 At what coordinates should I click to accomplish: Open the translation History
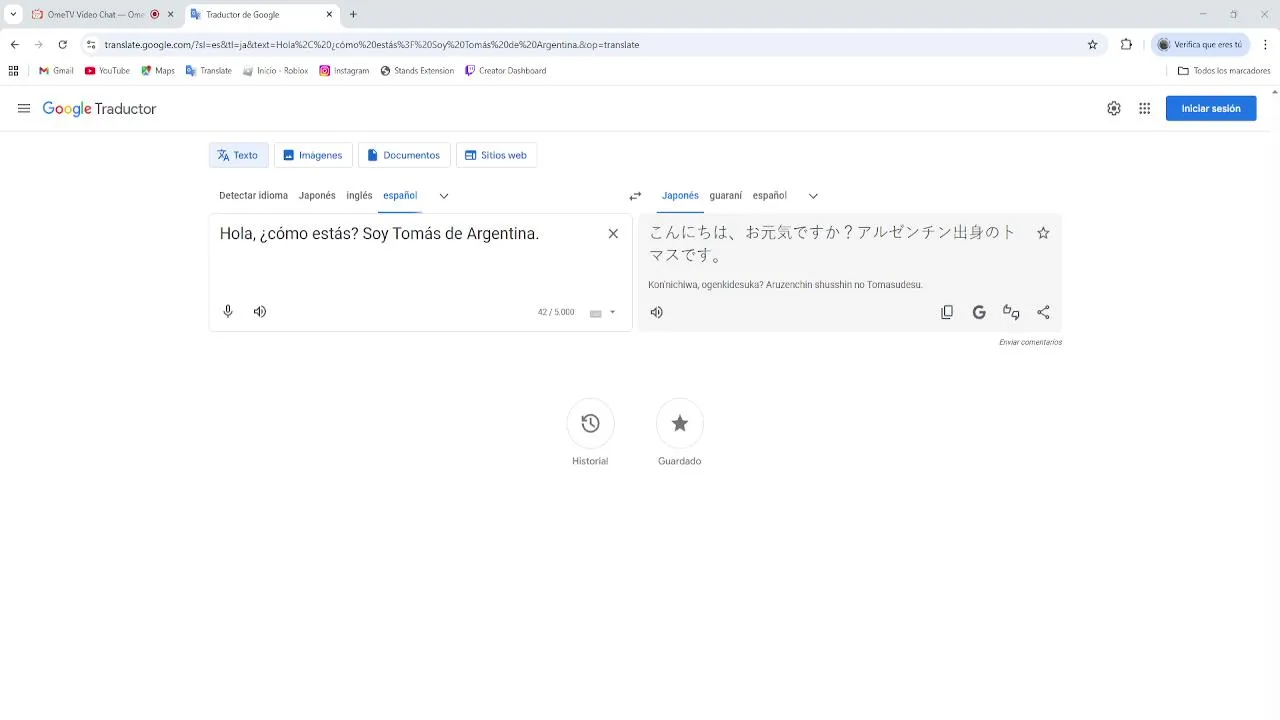tap(590, 424)
